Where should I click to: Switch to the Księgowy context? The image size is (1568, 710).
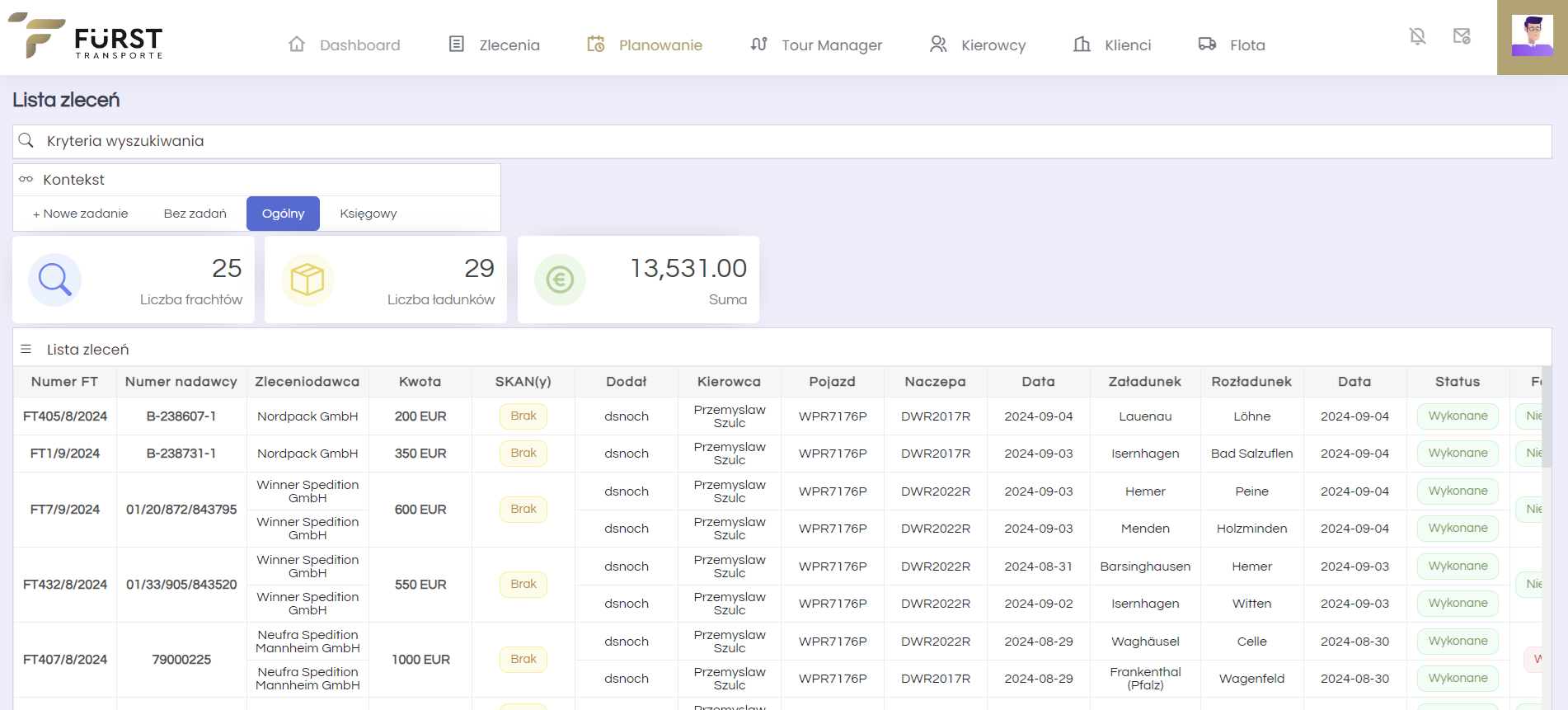click(368, 214)
